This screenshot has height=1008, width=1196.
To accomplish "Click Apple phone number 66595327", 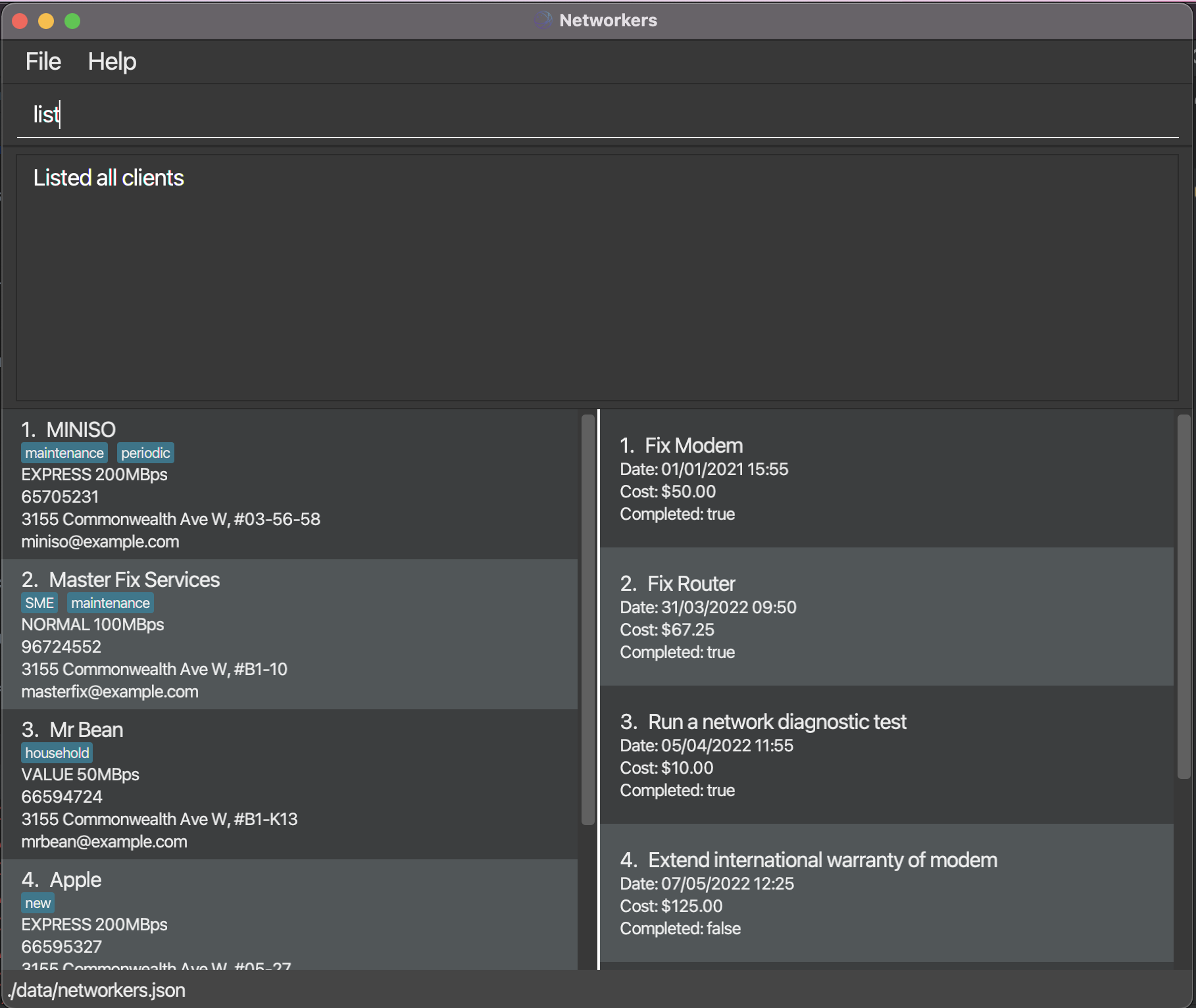I will pyautogui.click(x=62, y=947).
